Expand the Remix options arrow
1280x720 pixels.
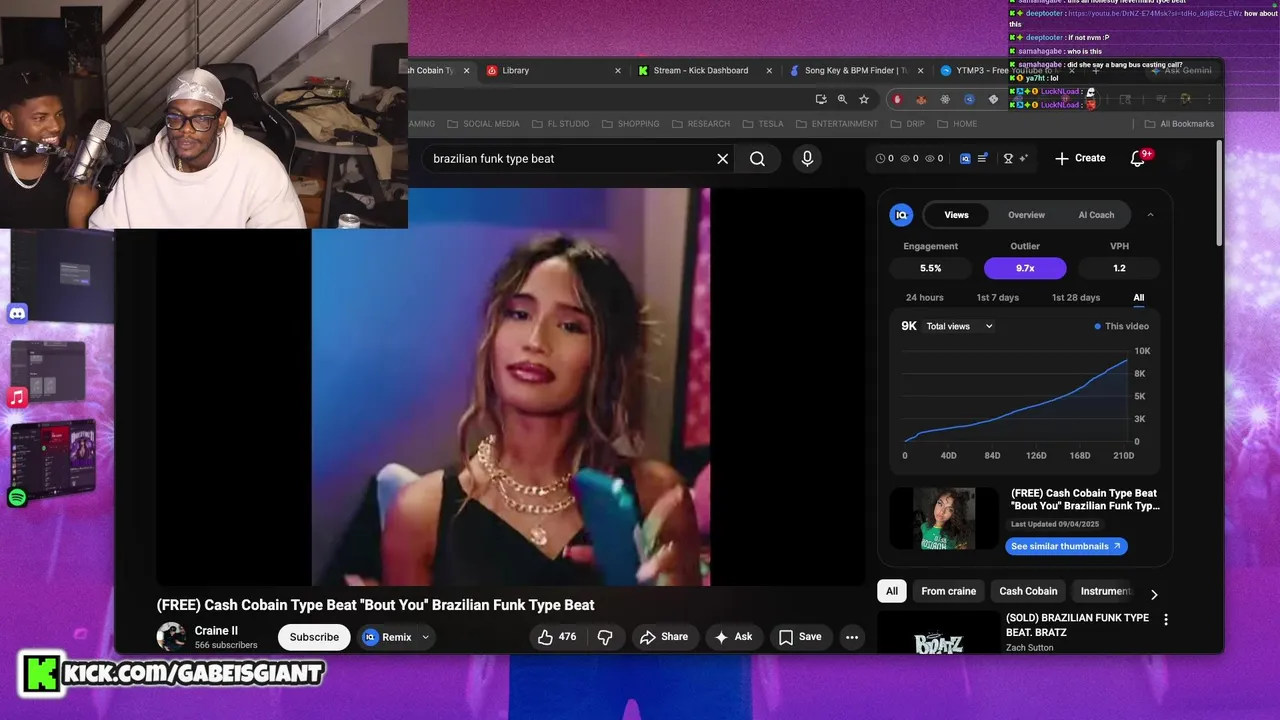(x=426, y=637)
